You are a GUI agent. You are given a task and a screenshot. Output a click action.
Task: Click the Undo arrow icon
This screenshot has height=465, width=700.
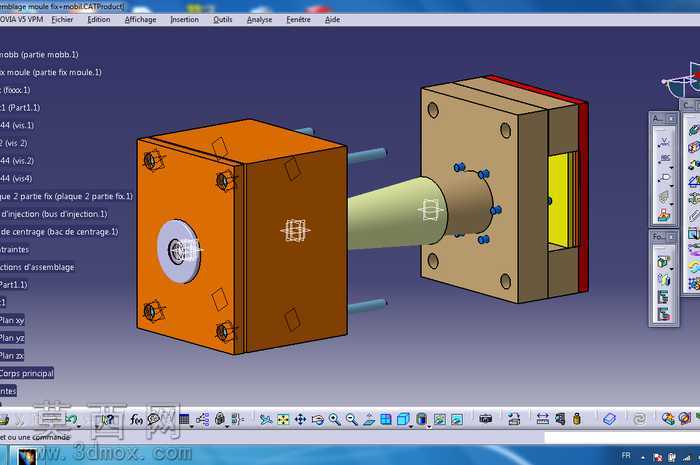coord(71,419)
